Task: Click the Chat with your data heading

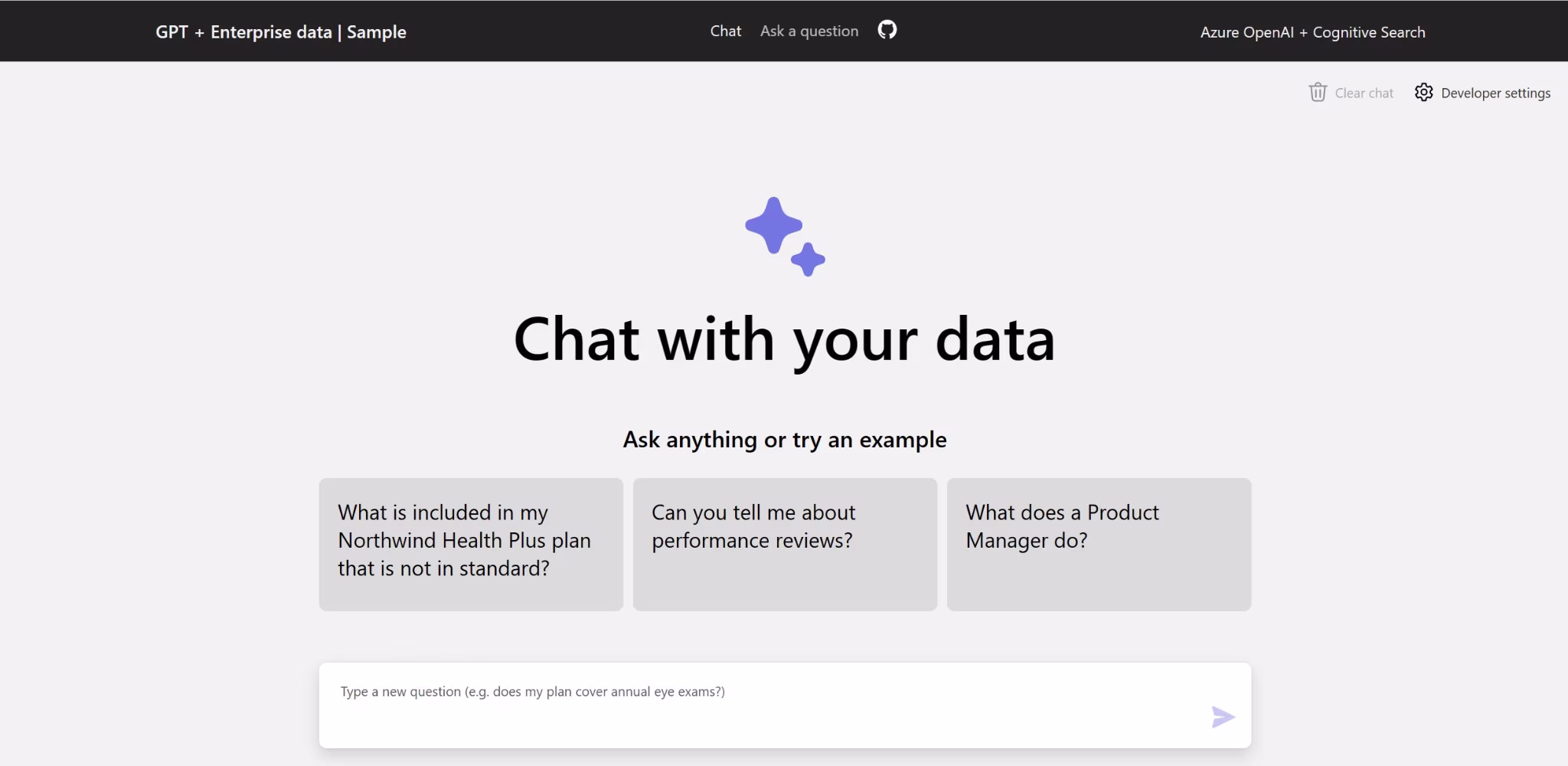Action: (784, 339)
